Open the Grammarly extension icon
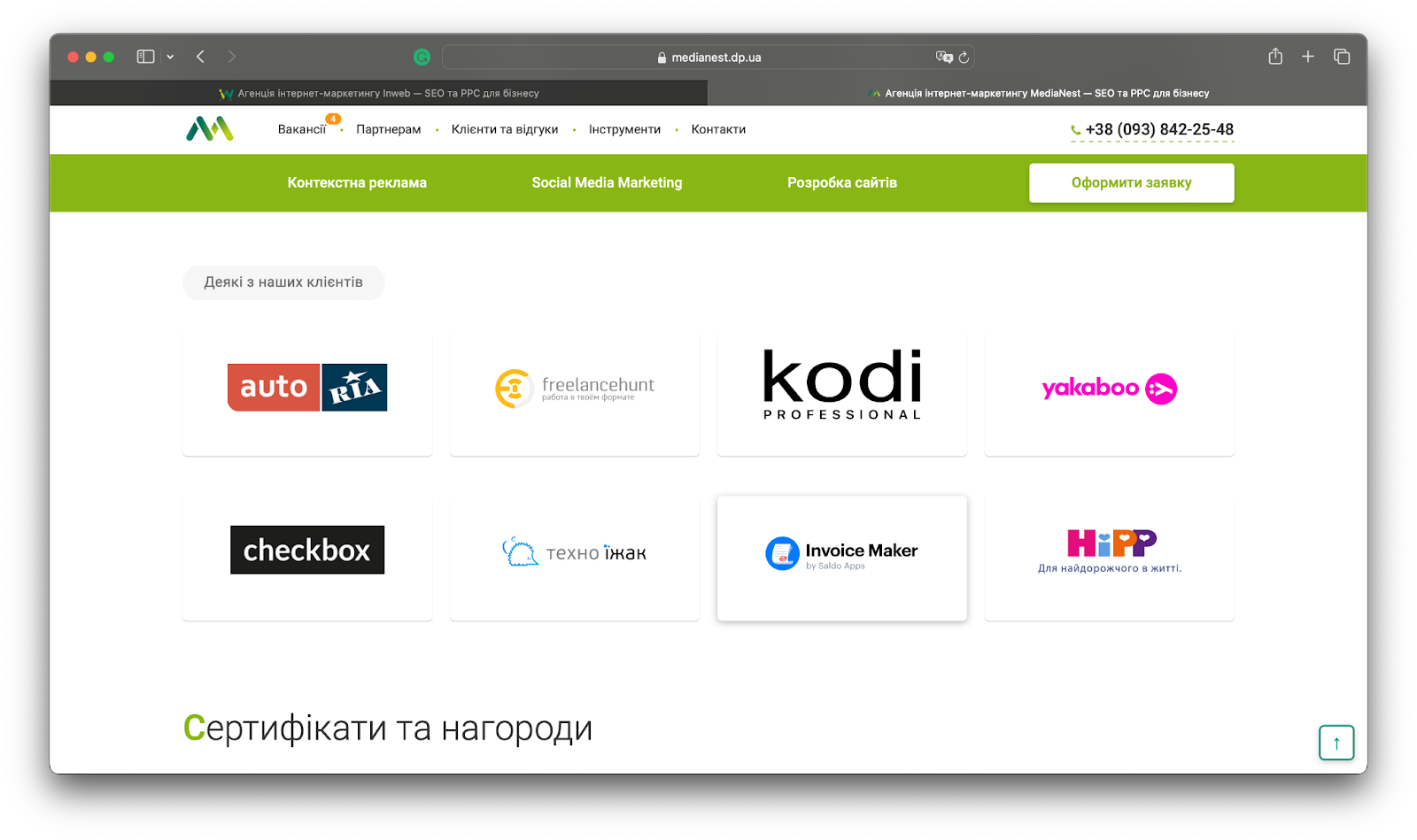Viewport: 1417px width, 840px height. 422,57
